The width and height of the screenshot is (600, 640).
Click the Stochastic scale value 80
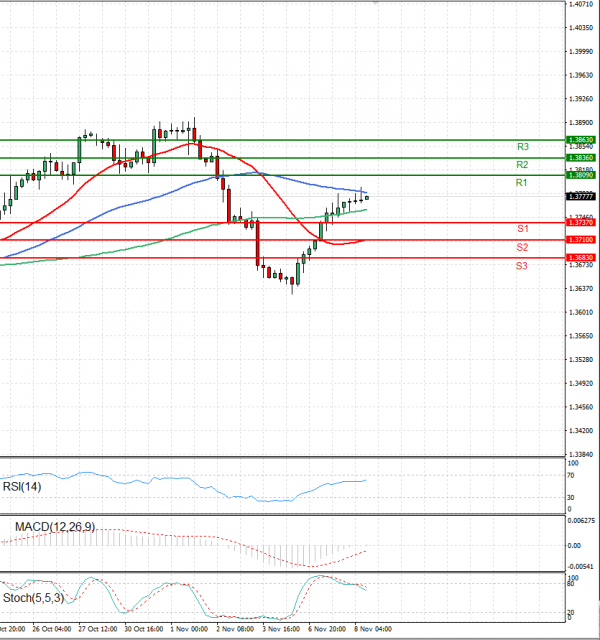[x=571, y=584]
